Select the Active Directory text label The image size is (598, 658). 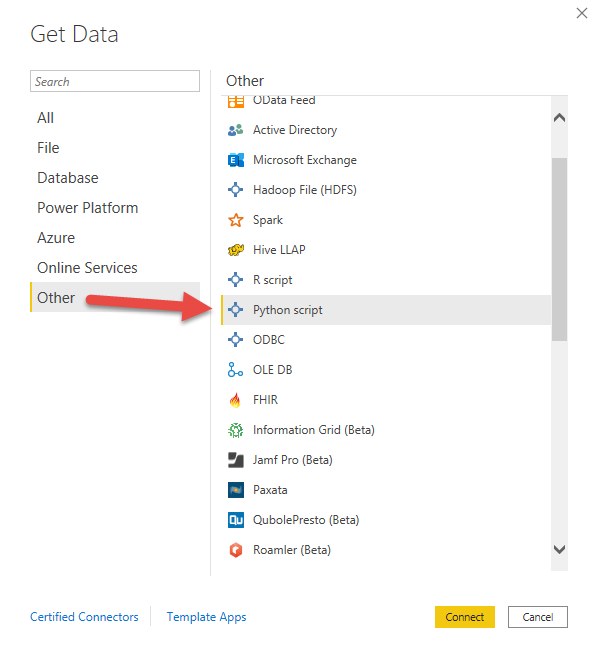(295, 130)
